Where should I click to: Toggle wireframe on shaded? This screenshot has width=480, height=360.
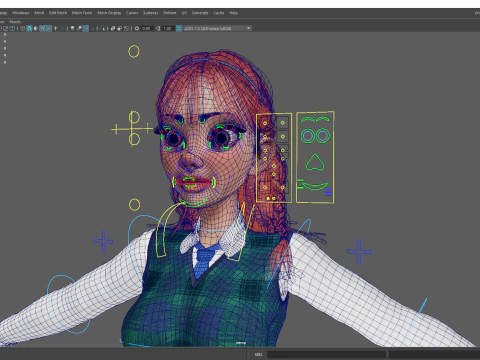(42, 28)
